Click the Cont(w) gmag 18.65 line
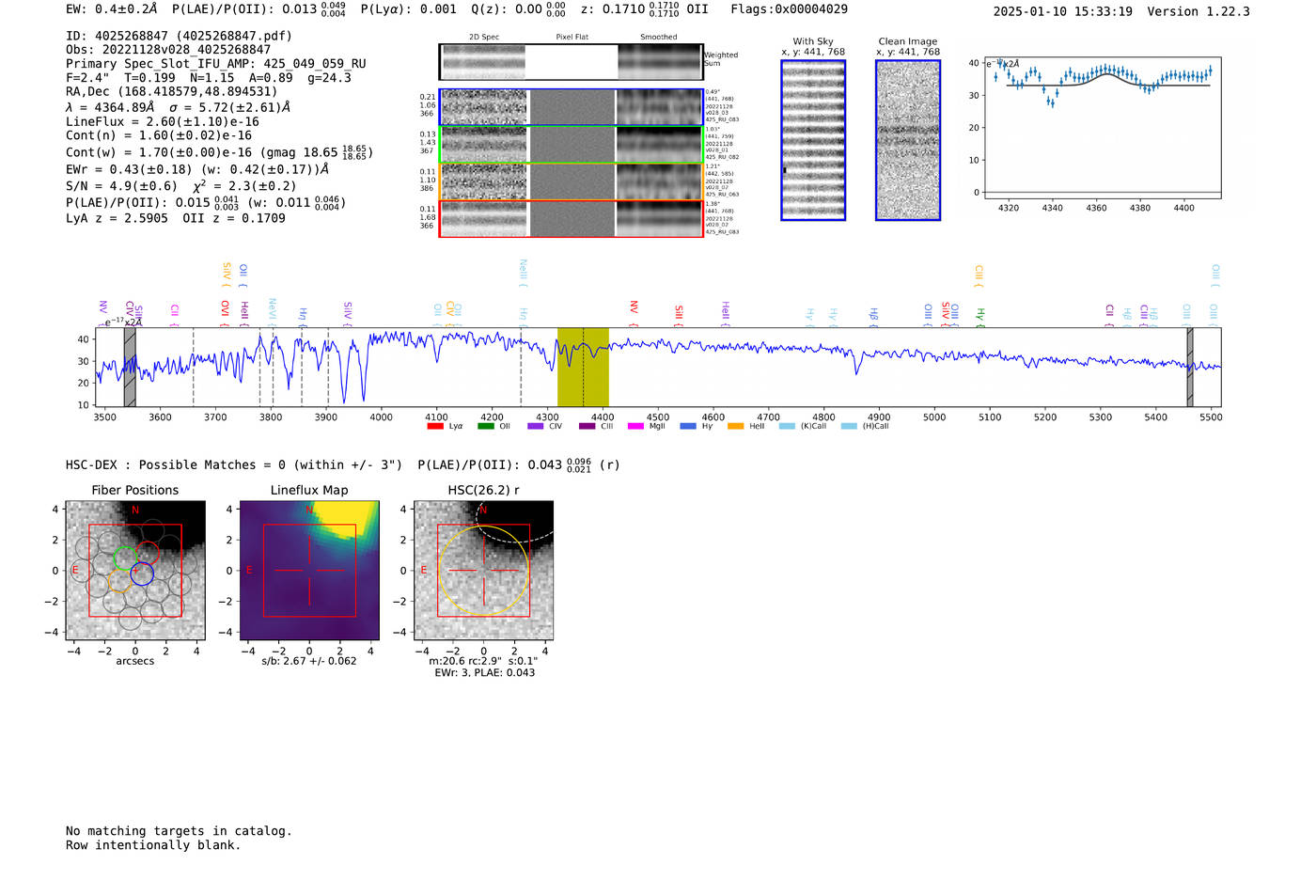This screenshot has width=1316, height=896. pyautogui.click(x=219, y=151)
